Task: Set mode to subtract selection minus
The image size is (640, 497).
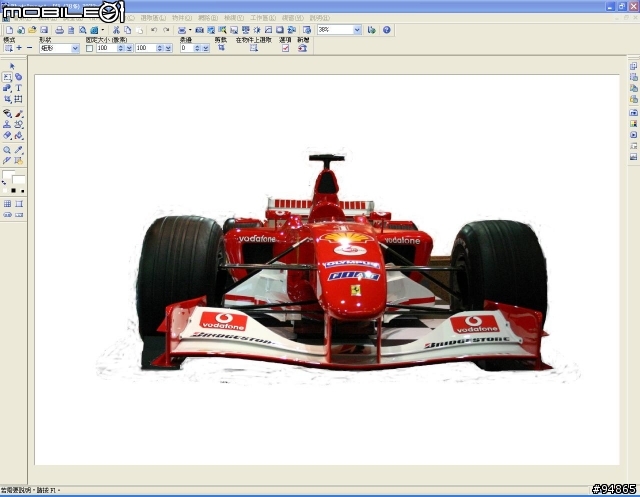Action: coord(29,48)
